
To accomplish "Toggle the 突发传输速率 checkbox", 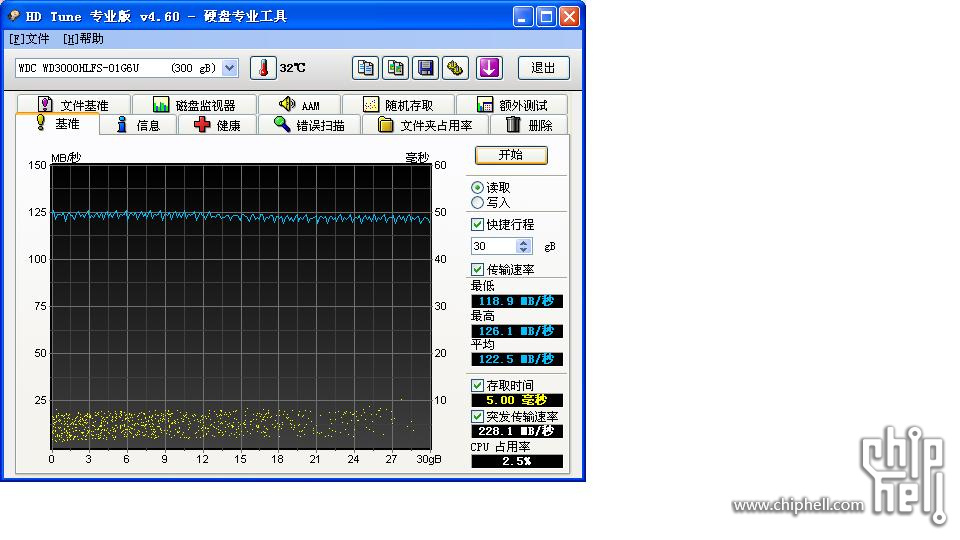I will (478, 416).
